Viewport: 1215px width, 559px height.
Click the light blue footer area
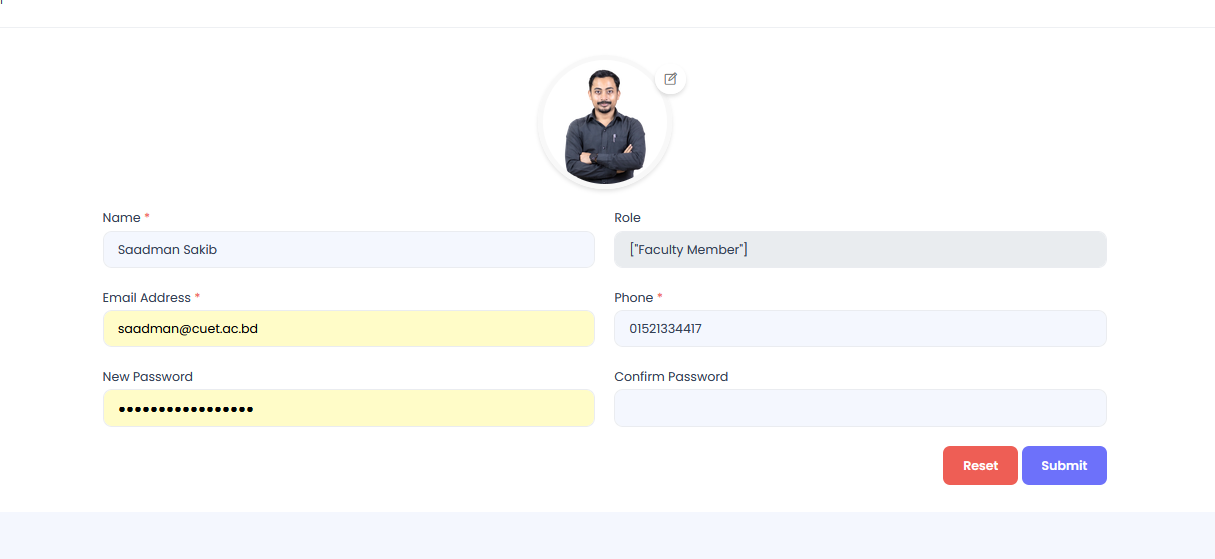[x=607, y=536]
